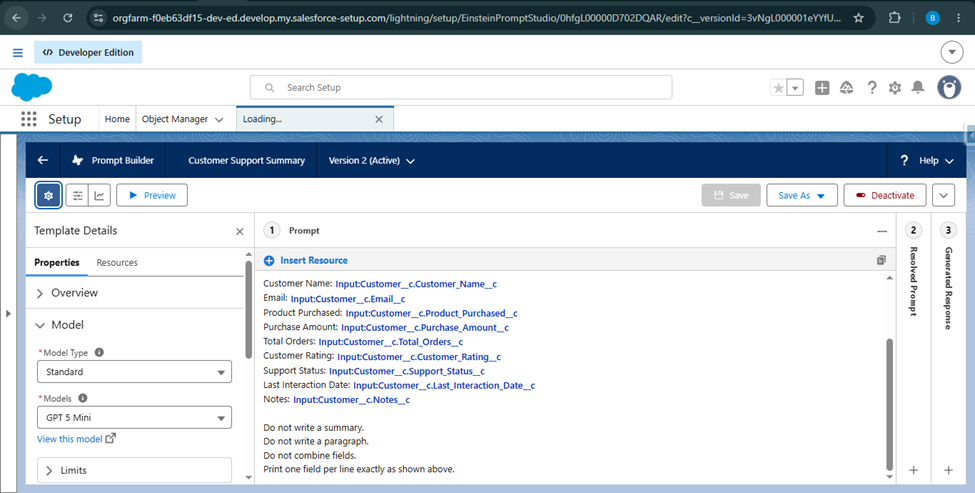
Task: Toggle the Template Details settings gear button
Action: coord(49,195)
